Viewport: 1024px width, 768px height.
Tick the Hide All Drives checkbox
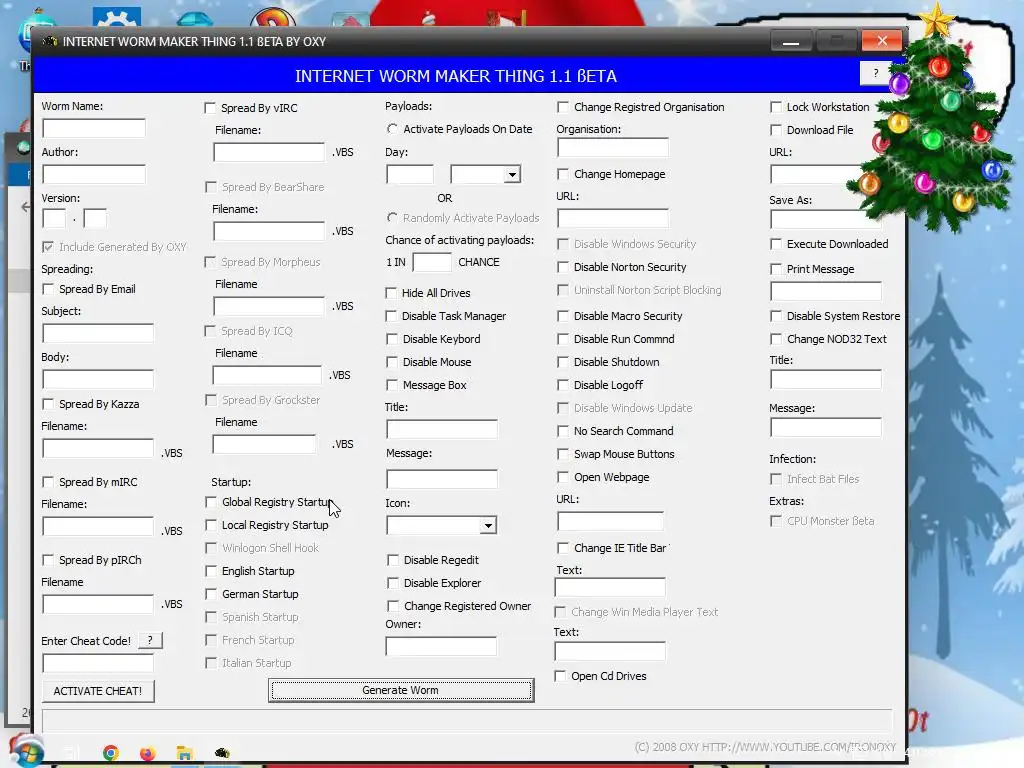[391, 293]
